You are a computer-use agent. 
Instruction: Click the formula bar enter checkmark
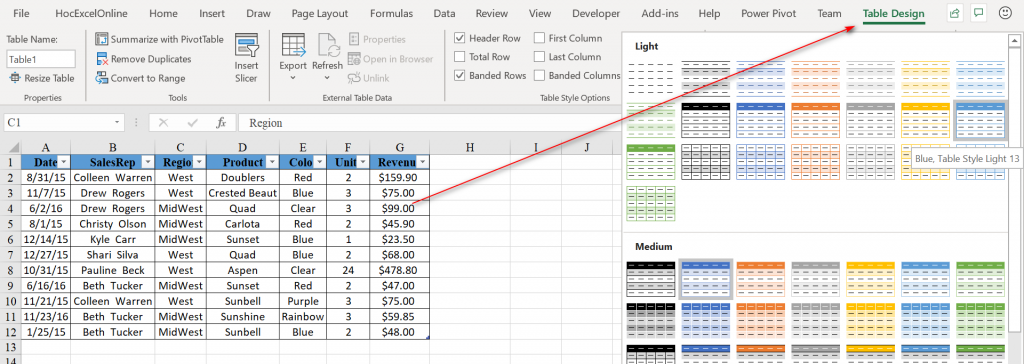click(x=193, y=122)
